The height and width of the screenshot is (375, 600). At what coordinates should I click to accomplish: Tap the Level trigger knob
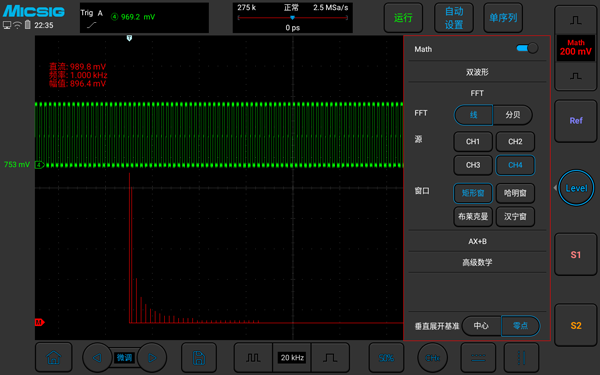click(576, 188)
